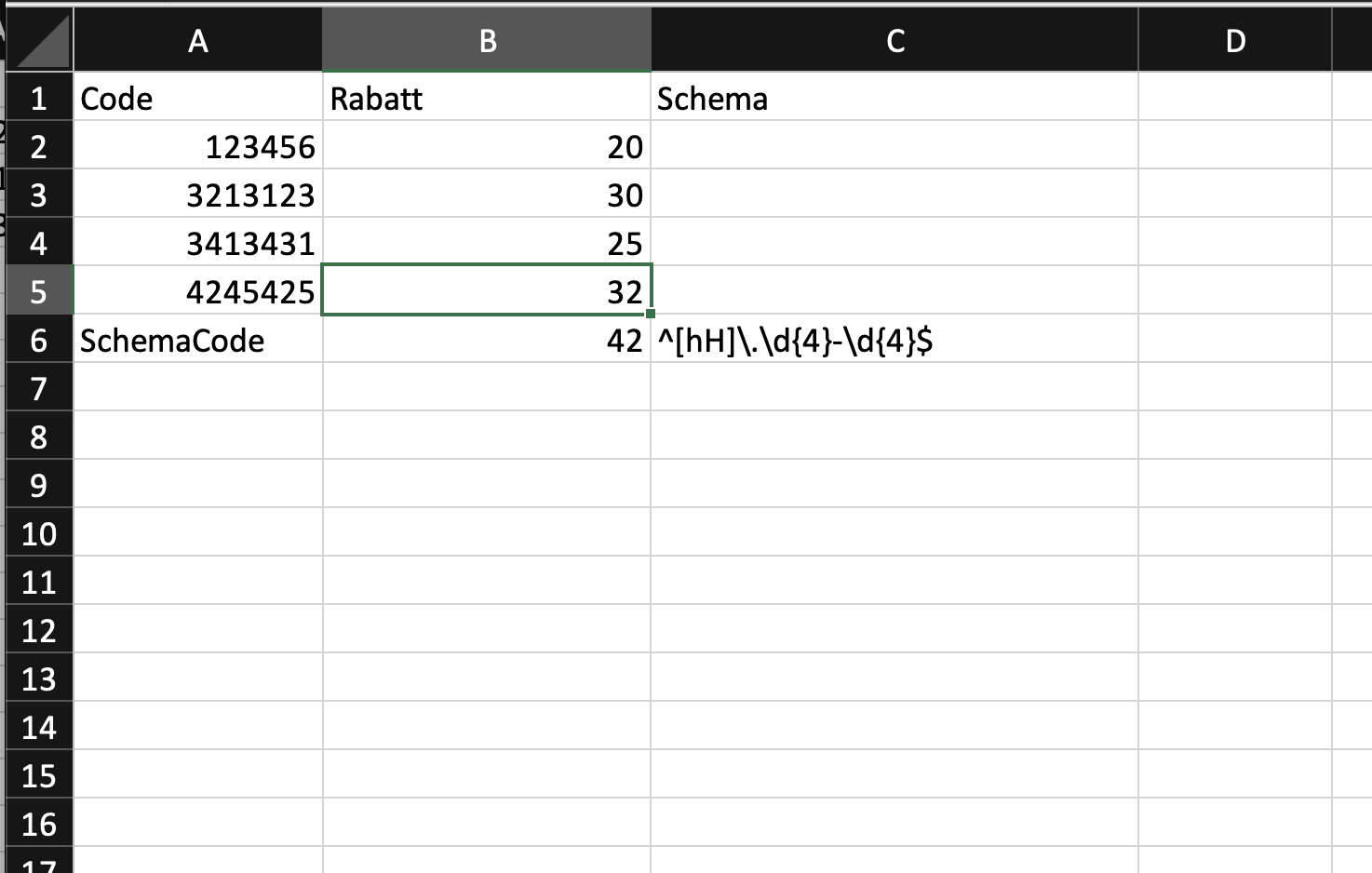Select cell with code 3413431
This screenshot has height=873, width=1372.
point(197,244)
